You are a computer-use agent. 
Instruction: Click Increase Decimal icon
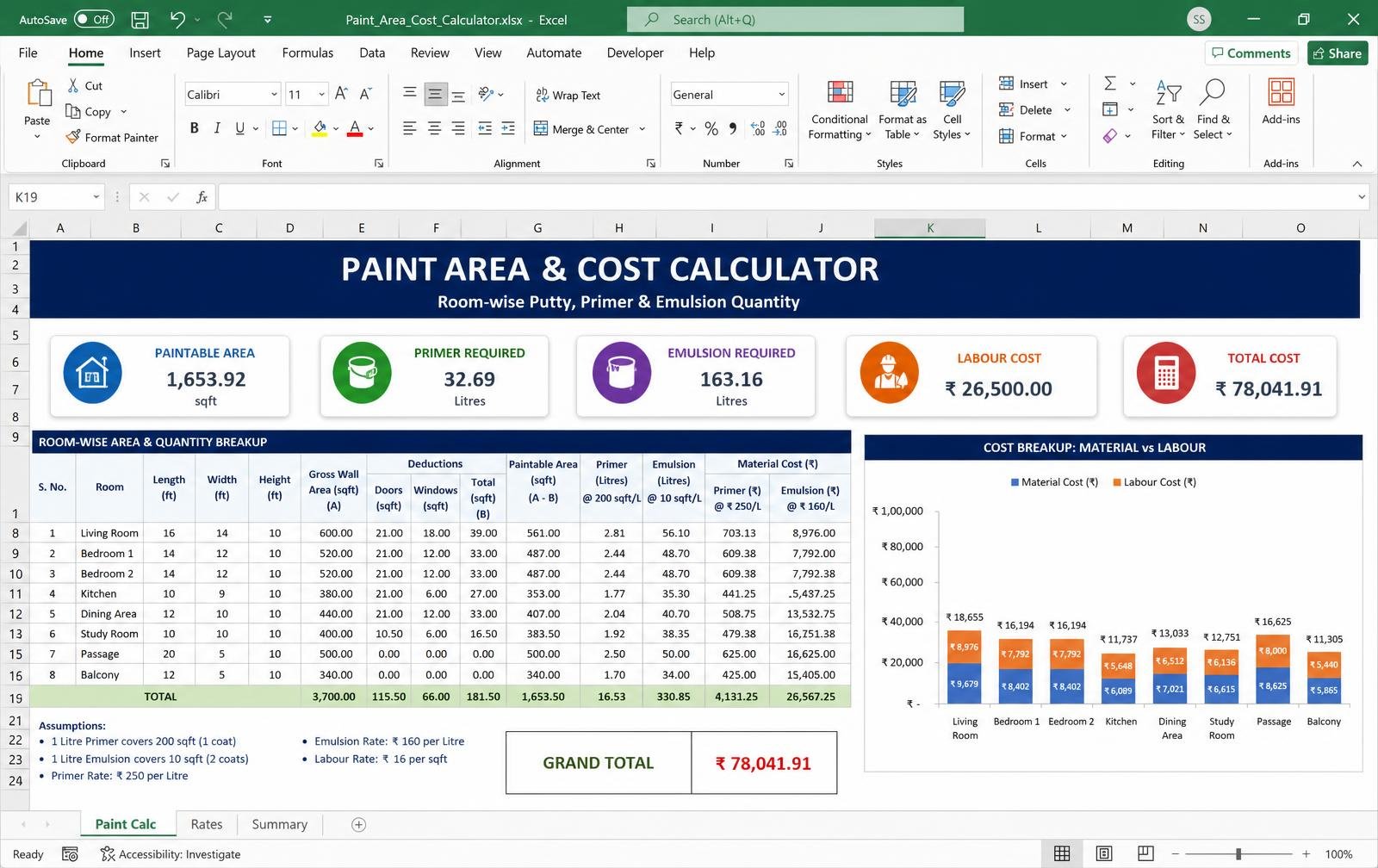(758, 128)
